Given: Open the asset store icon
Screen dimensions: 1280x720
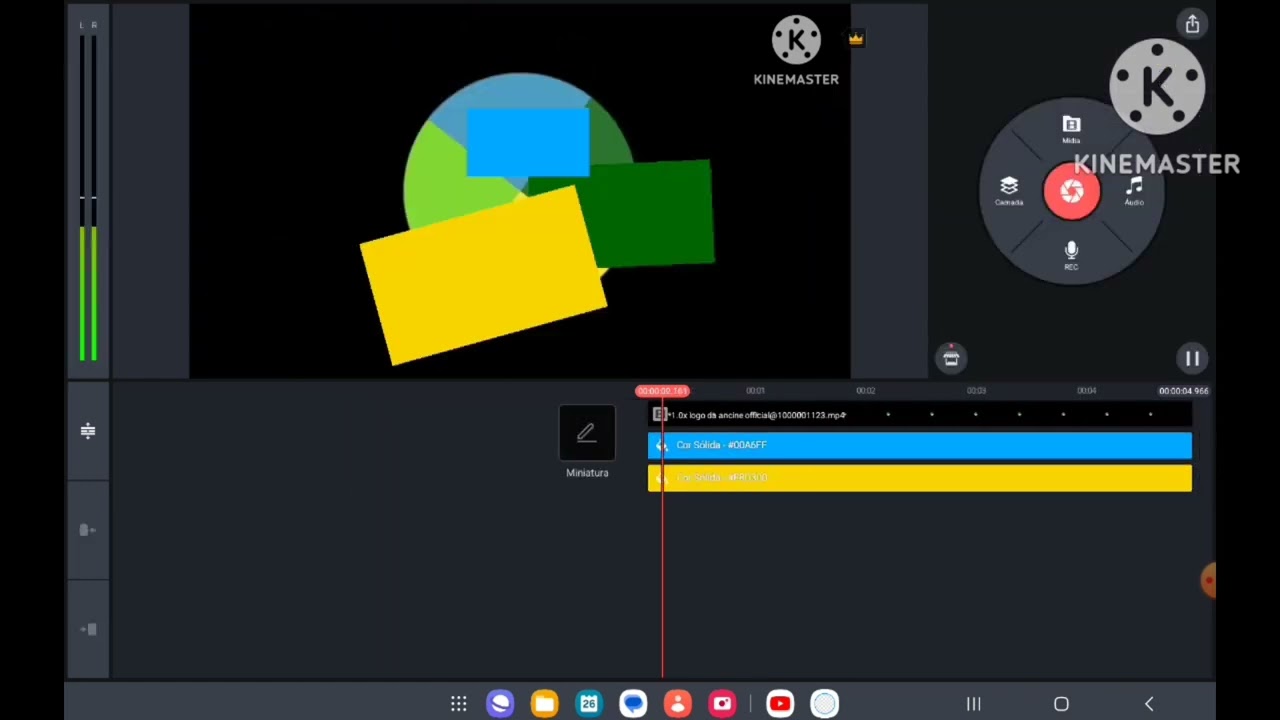Looking at the screenshot, I should [951, 357].
